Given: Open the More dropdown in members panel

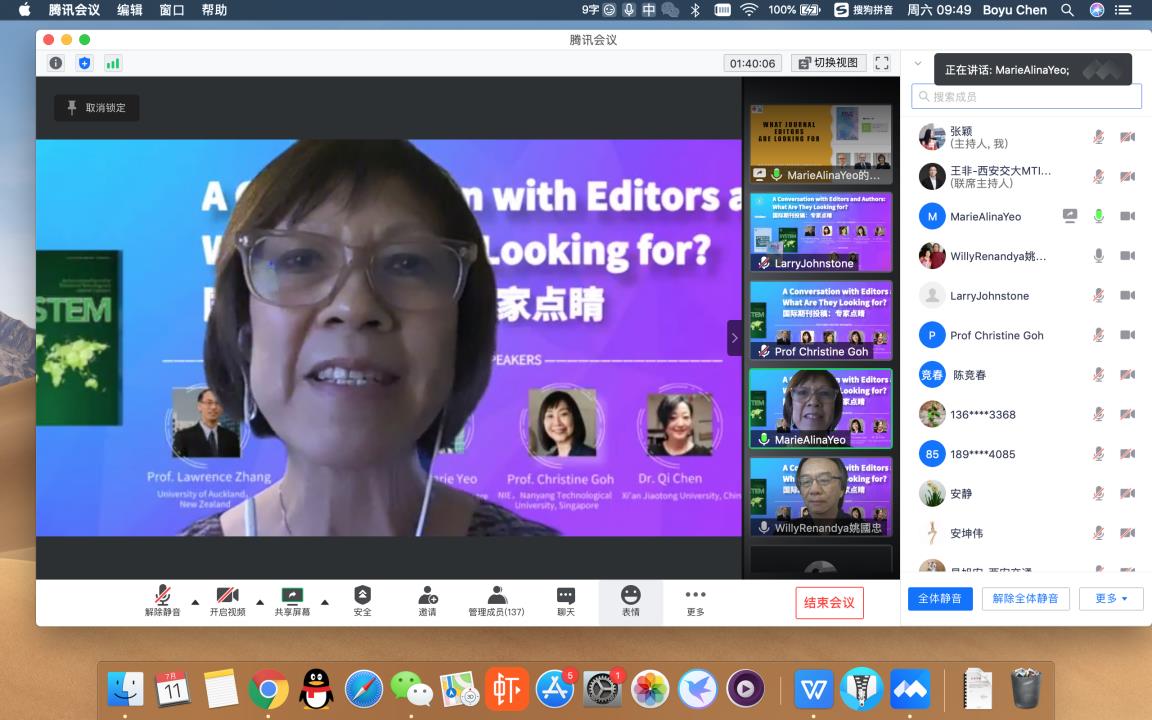Looking at the screenshot, I should (1111, 599).
